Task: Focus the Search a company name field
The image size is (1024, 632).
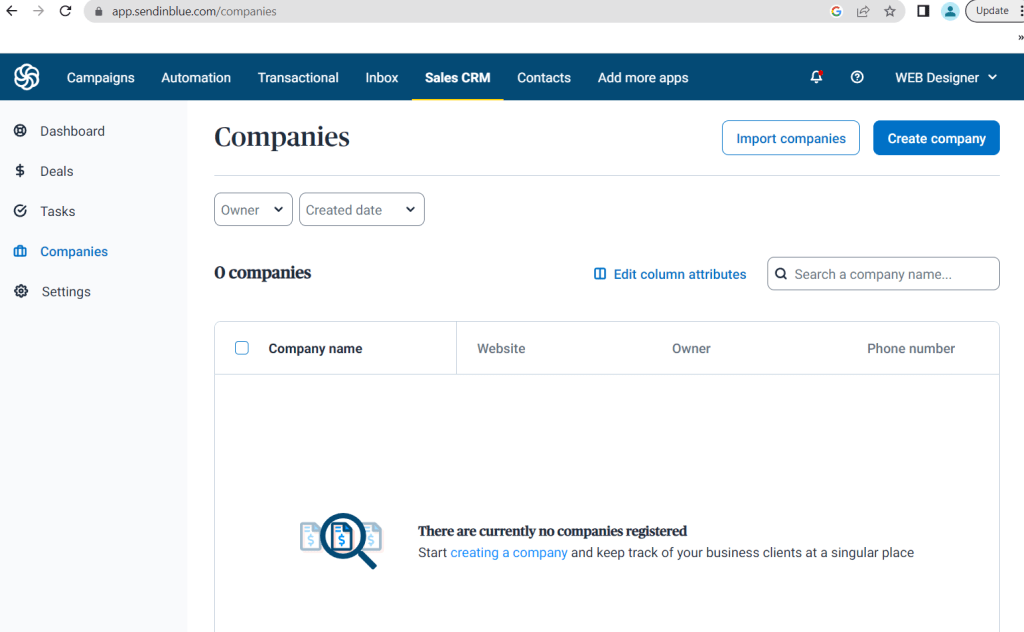Action: click(x=890, y=274)
